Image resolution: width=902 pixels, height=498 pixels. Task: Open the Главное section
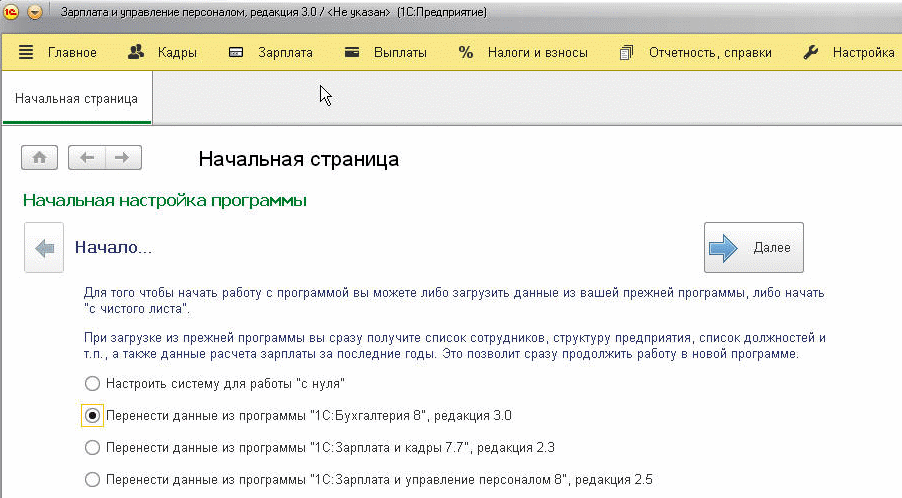coord(72,53)
